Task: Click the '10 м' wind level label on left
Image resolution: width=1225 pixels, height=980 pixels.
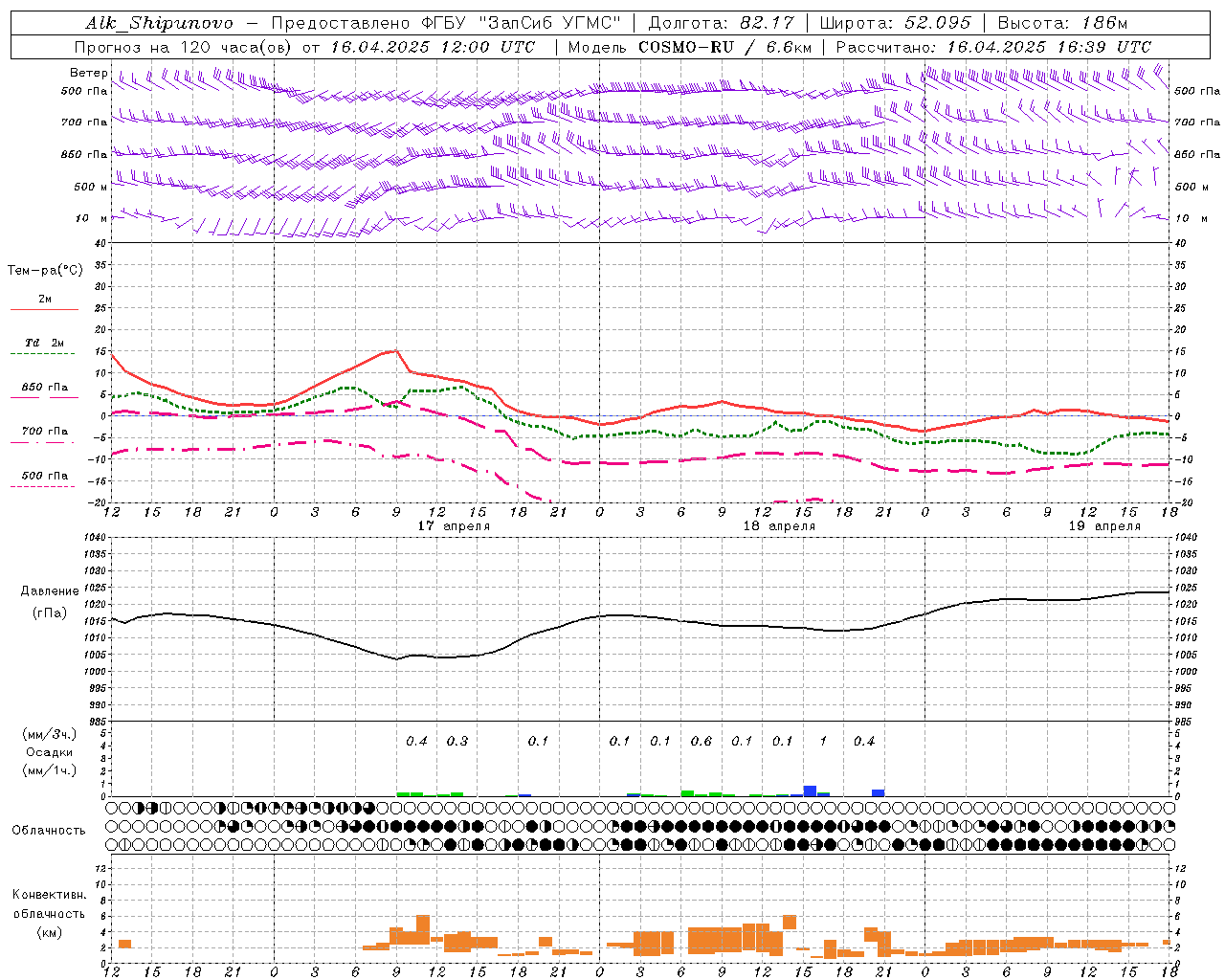Action: pyautogui.click(x=92, y=218)
